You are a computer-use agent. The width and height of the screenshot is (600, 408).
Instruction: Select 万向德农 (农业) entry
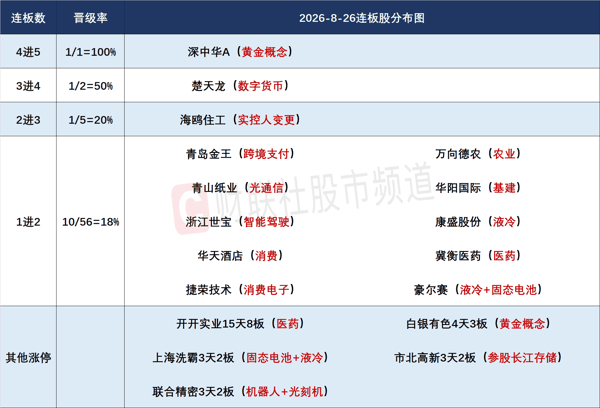pyautogui.click(x=478, y=154)
